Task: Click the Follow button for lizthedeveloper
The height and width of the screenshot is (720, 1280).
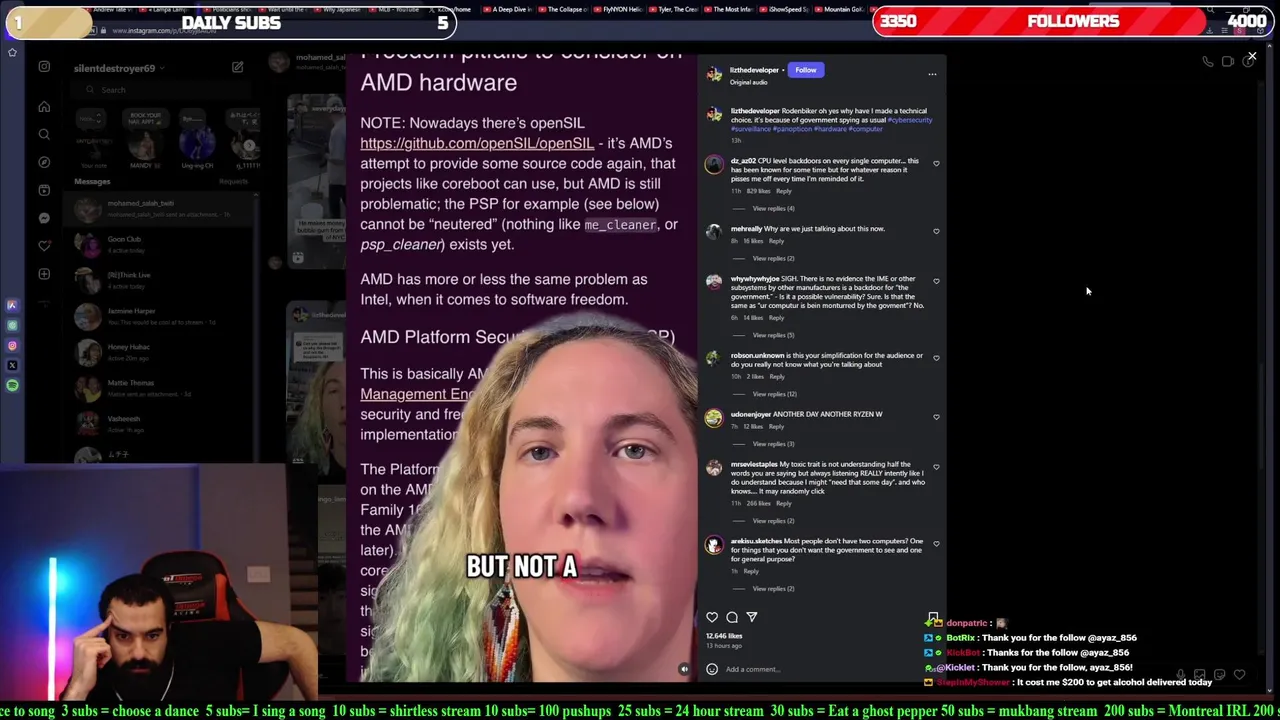Action: coord(806,70)
